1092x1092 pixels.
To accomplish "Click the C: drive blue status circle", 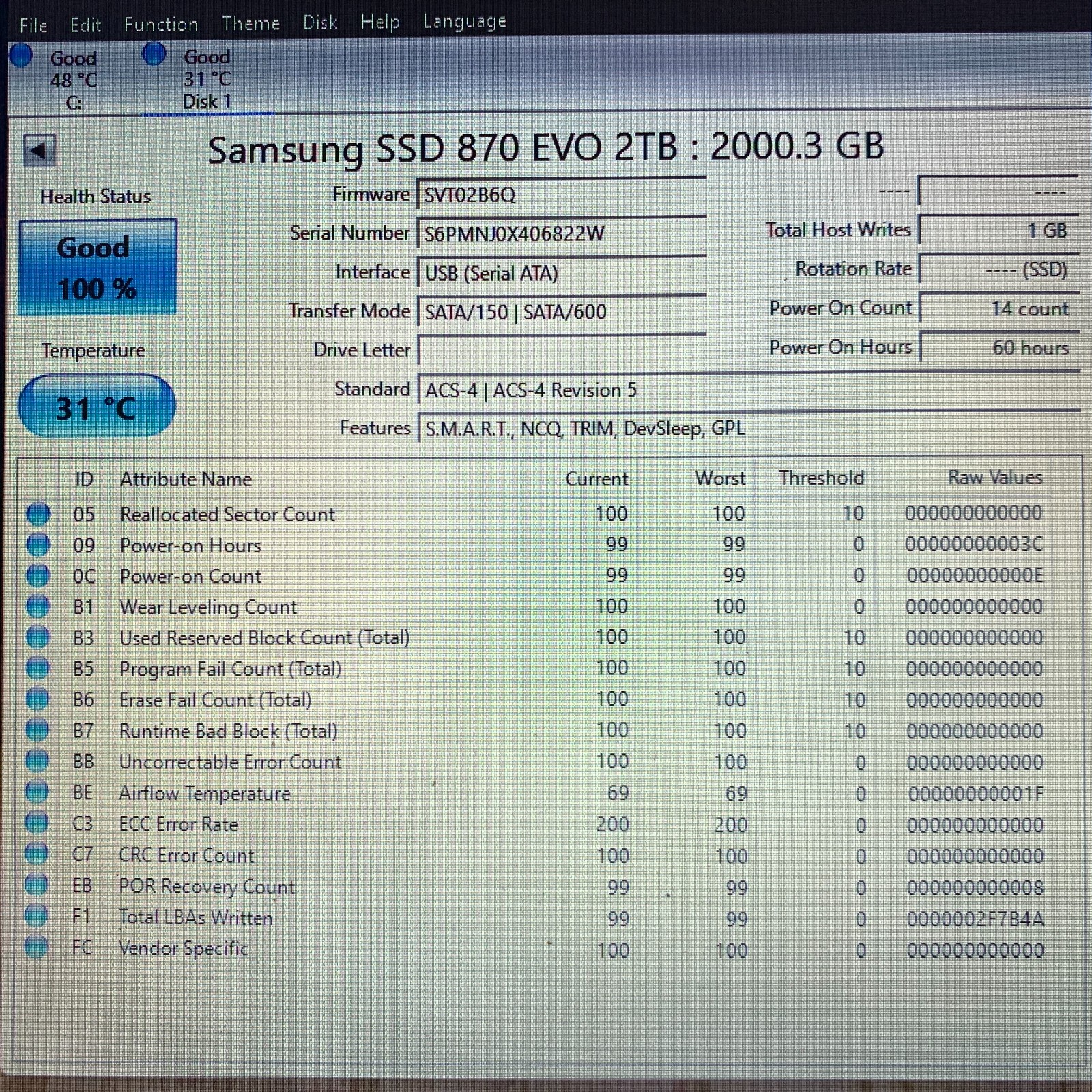I will point(21,55).
